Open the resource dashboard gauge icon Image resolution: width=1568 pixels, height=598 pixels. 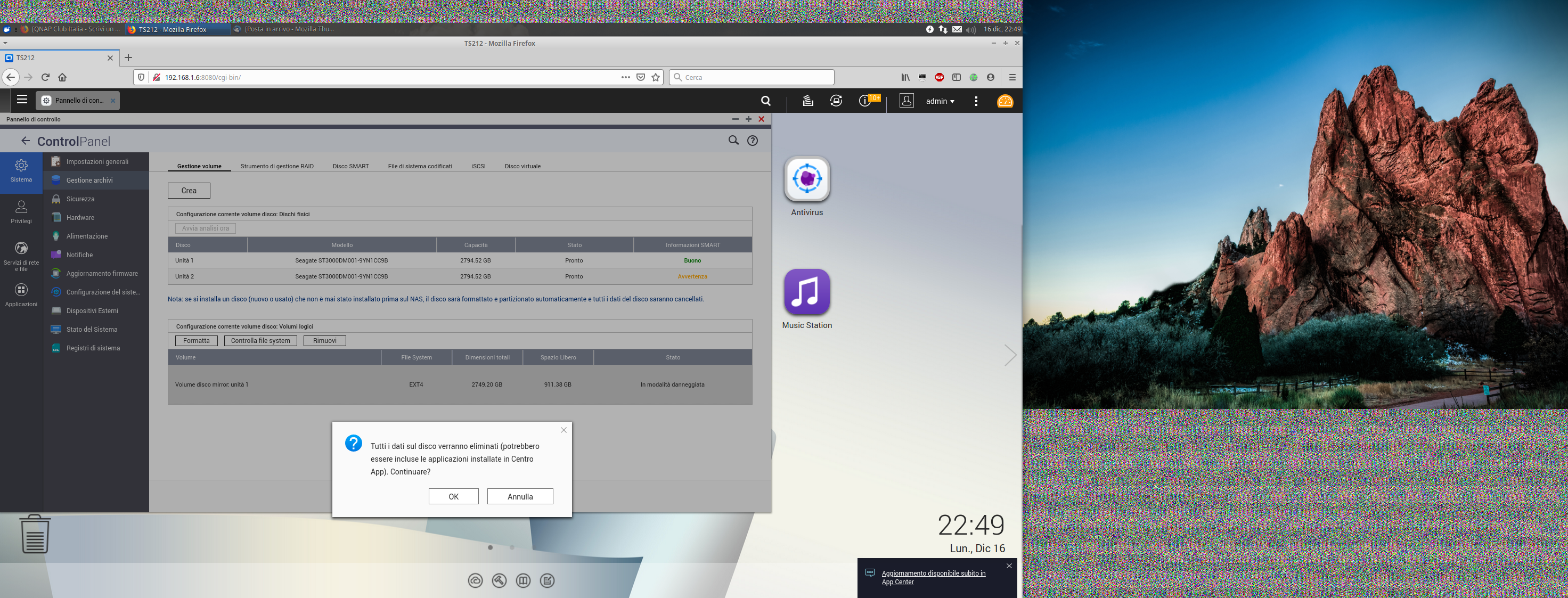click(x=1005, y=101)
